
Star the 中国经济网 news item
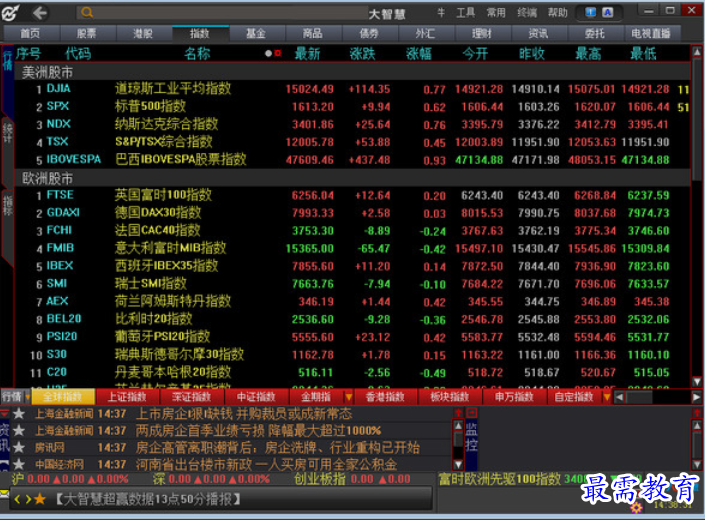click(19, 464)
